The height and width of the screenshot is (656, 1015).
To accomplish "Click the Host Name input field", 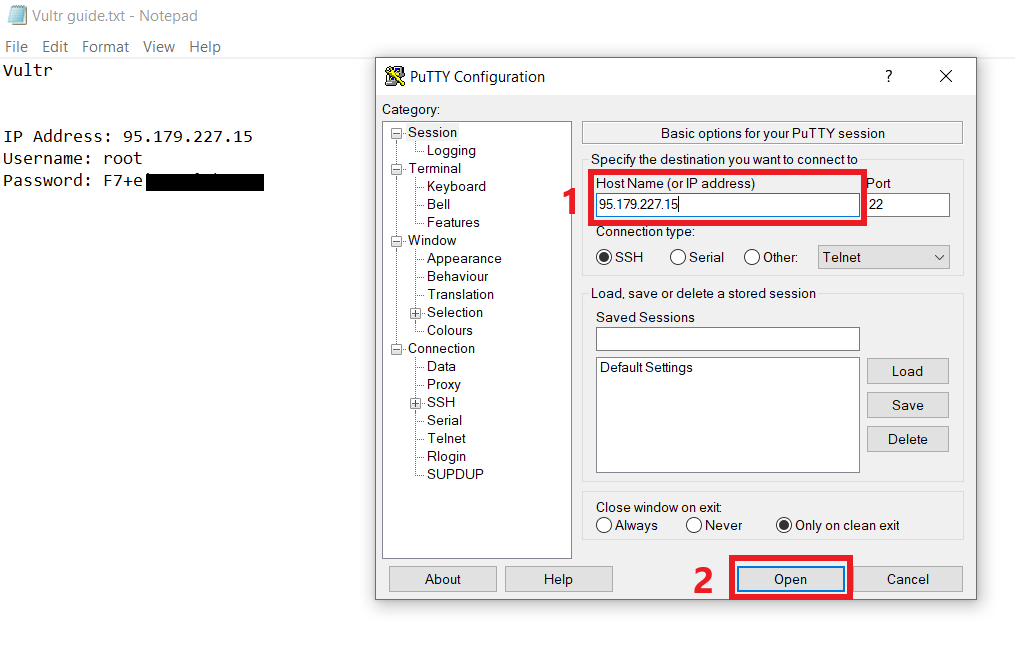I will (x=728, y=205).
